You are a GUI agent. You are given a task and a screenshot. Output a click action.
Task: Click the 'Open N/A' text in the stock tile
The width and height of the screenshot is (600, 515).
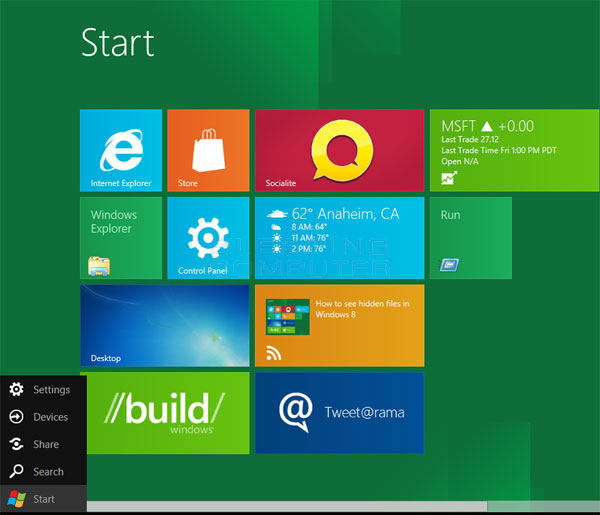coord(460,161)
